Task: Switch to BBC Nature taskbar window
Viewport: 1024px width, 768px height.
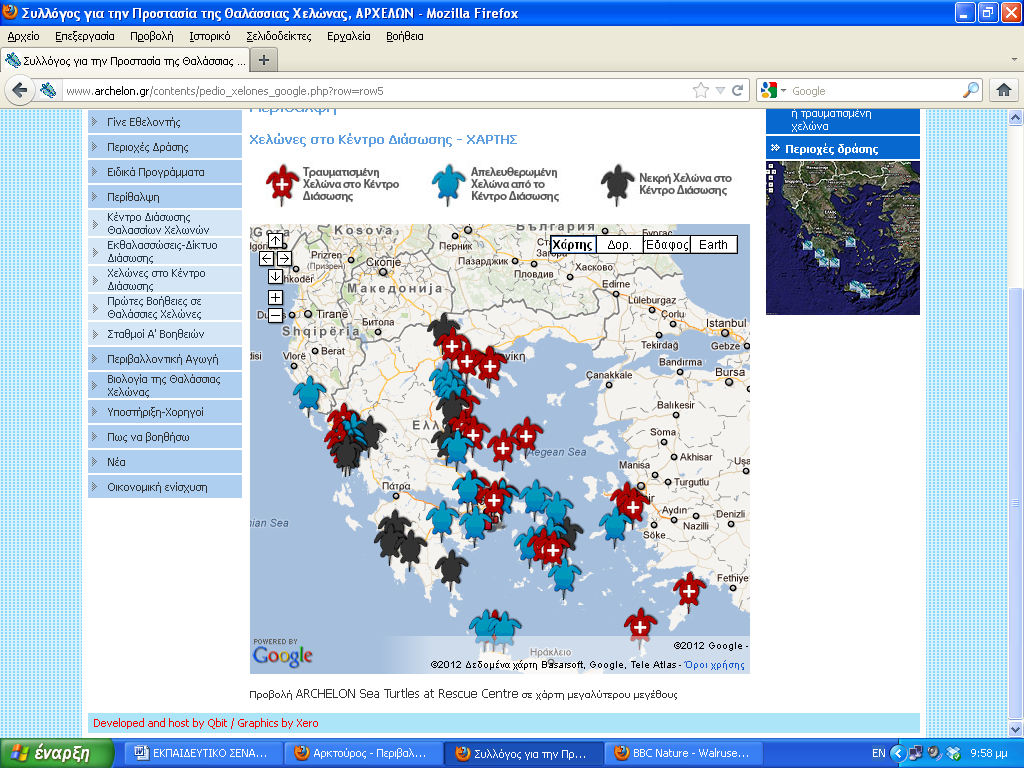Action: (x=682, y=753)
